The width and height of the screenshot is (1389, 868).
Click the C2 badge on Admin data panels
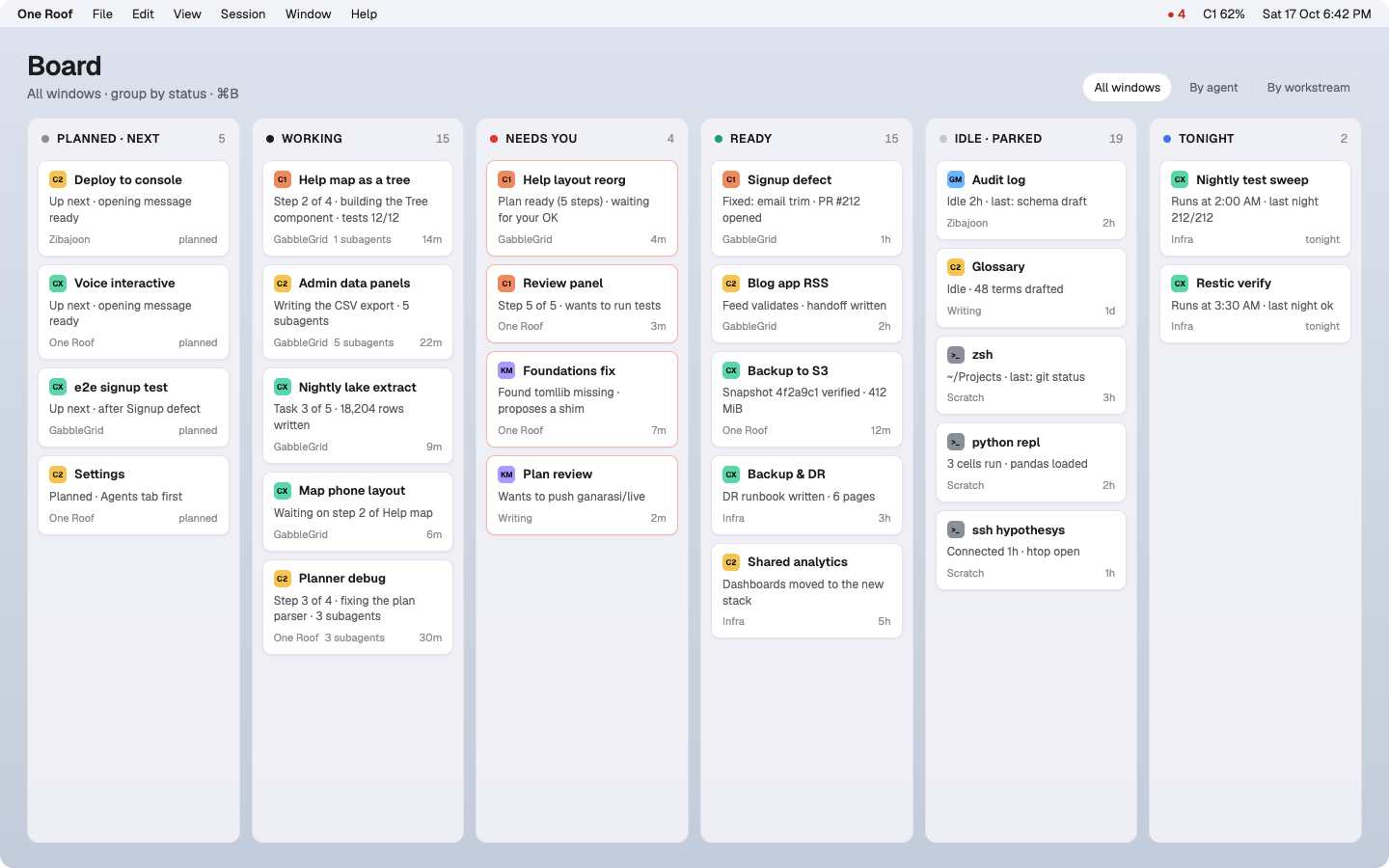(x=283, y=284)
